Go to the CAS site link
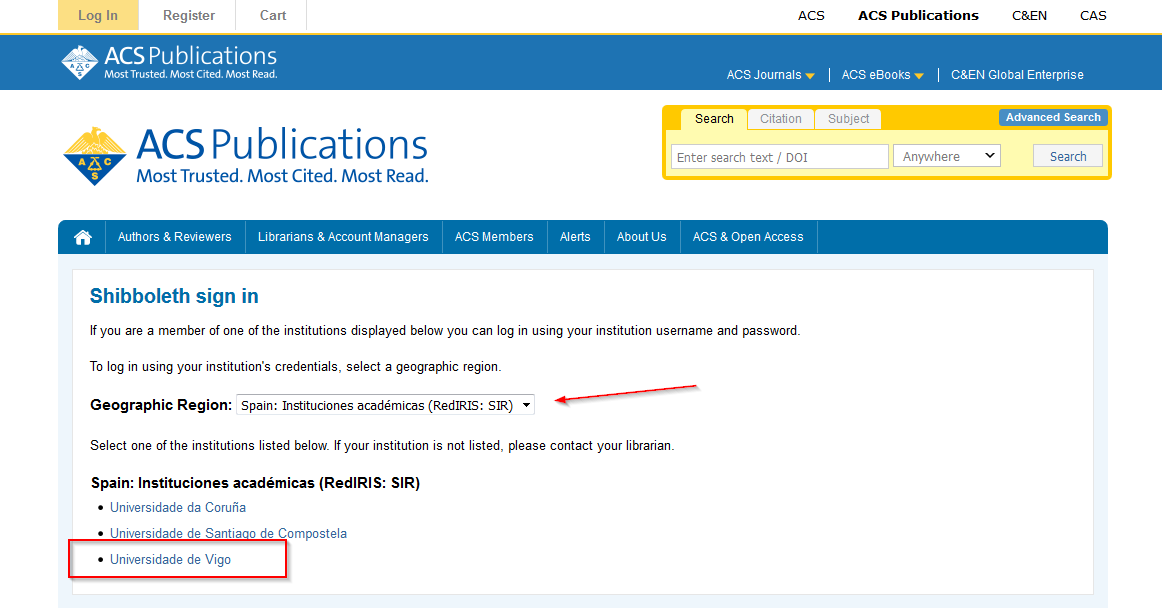The width and height of the screenshot is (1162, 608). pyautogui.click(x=1093, y=16)
